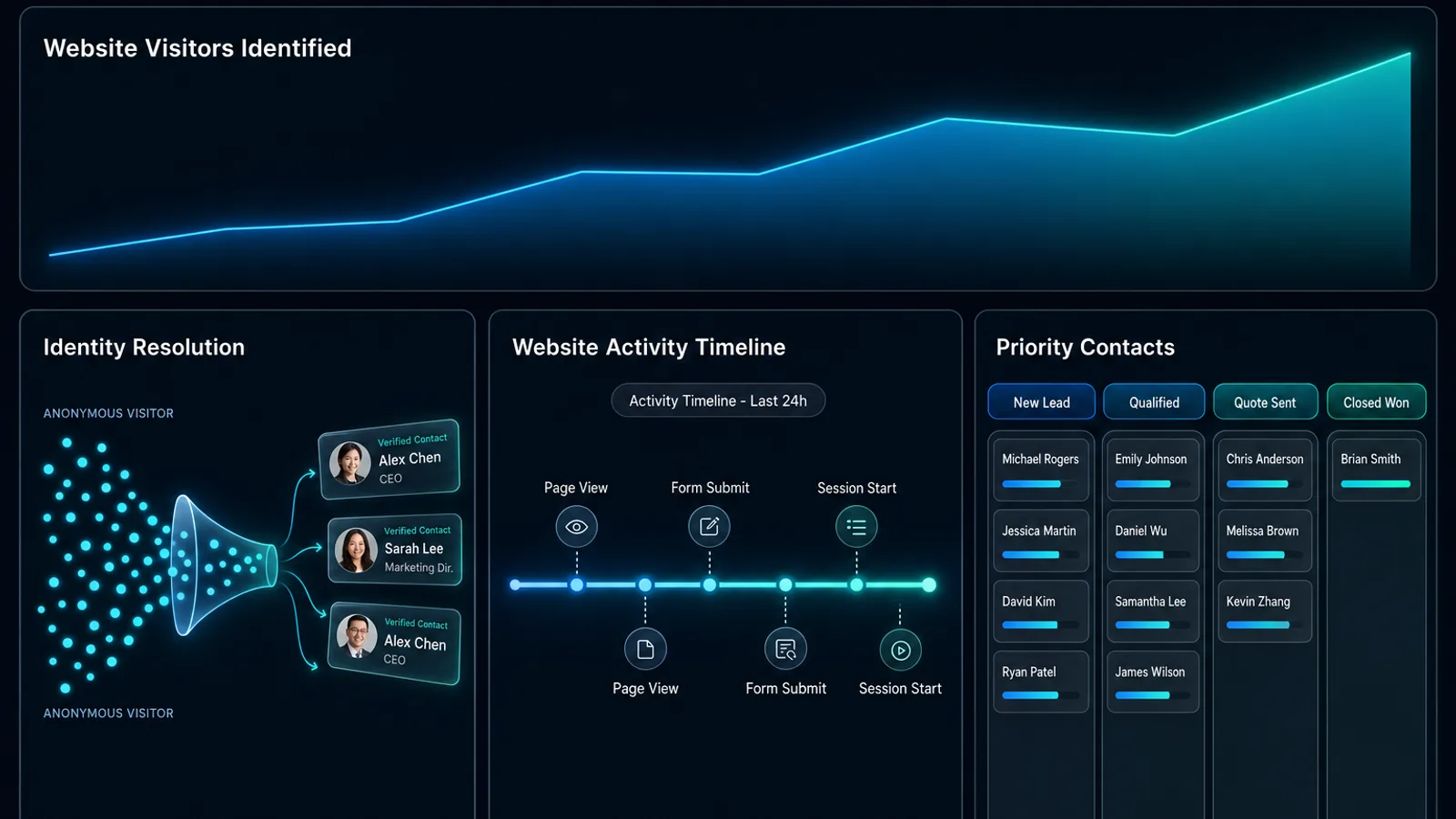Click the lower ANONYMOUS VISITOR label

tap(108, 713)
